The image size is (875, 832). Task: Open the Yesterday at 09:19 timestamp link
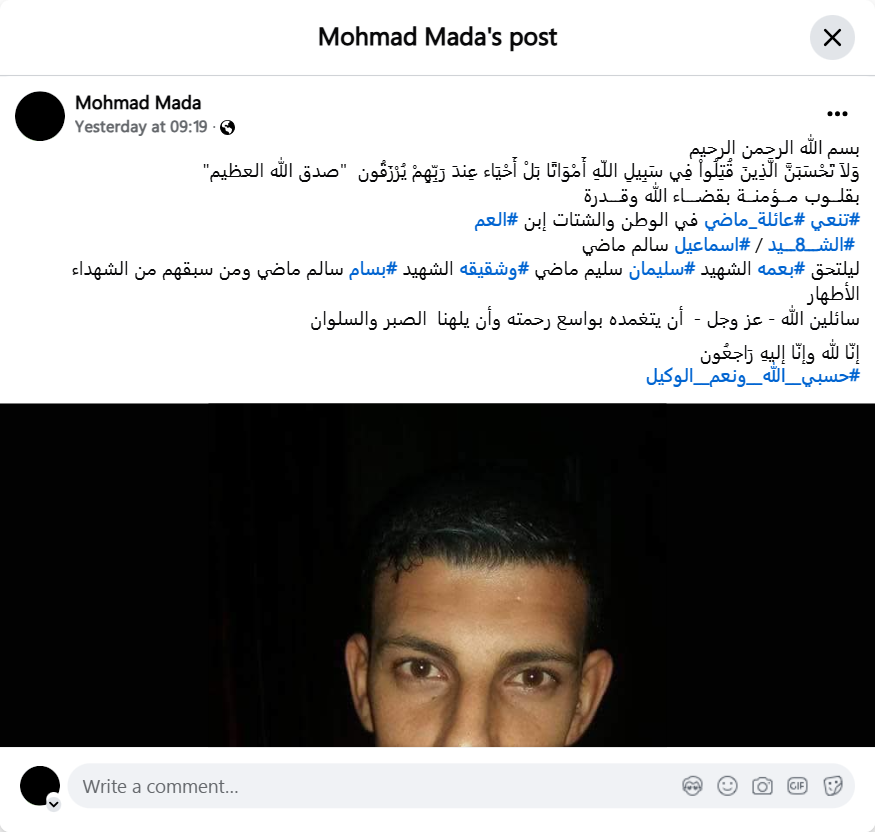141,127
